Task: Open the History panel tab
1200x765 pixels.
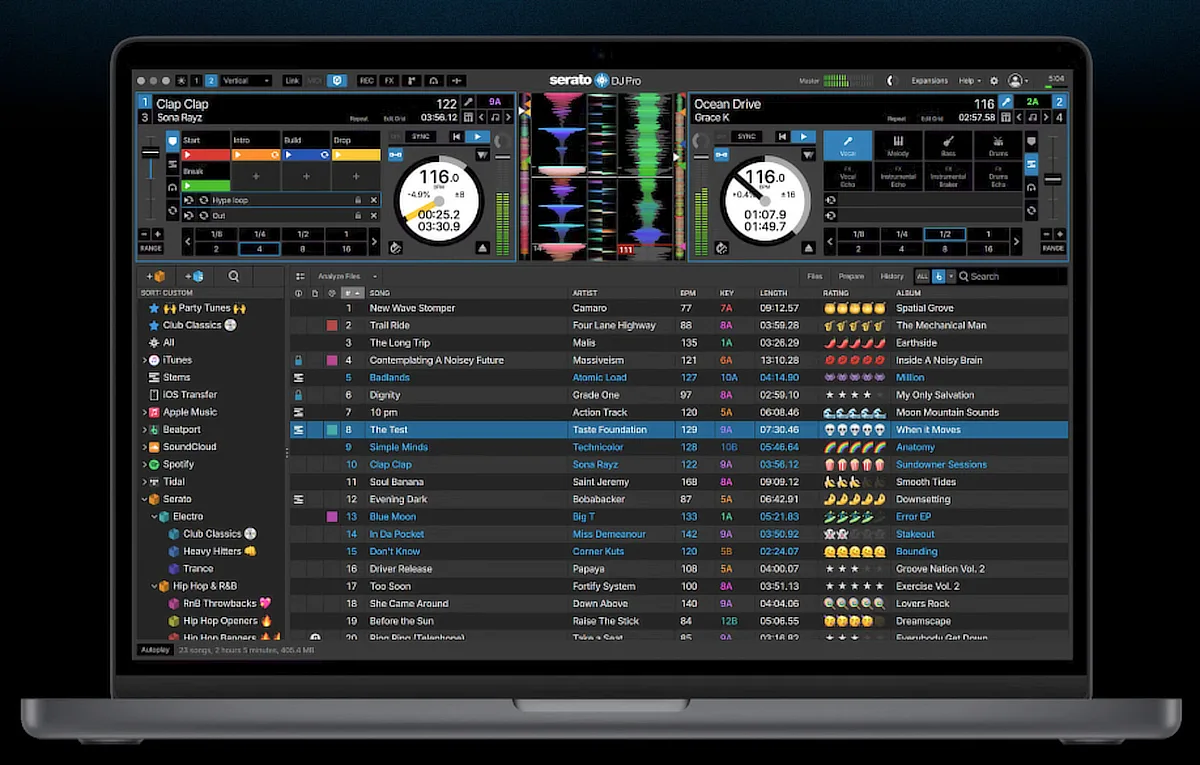Action: (892, 276)
